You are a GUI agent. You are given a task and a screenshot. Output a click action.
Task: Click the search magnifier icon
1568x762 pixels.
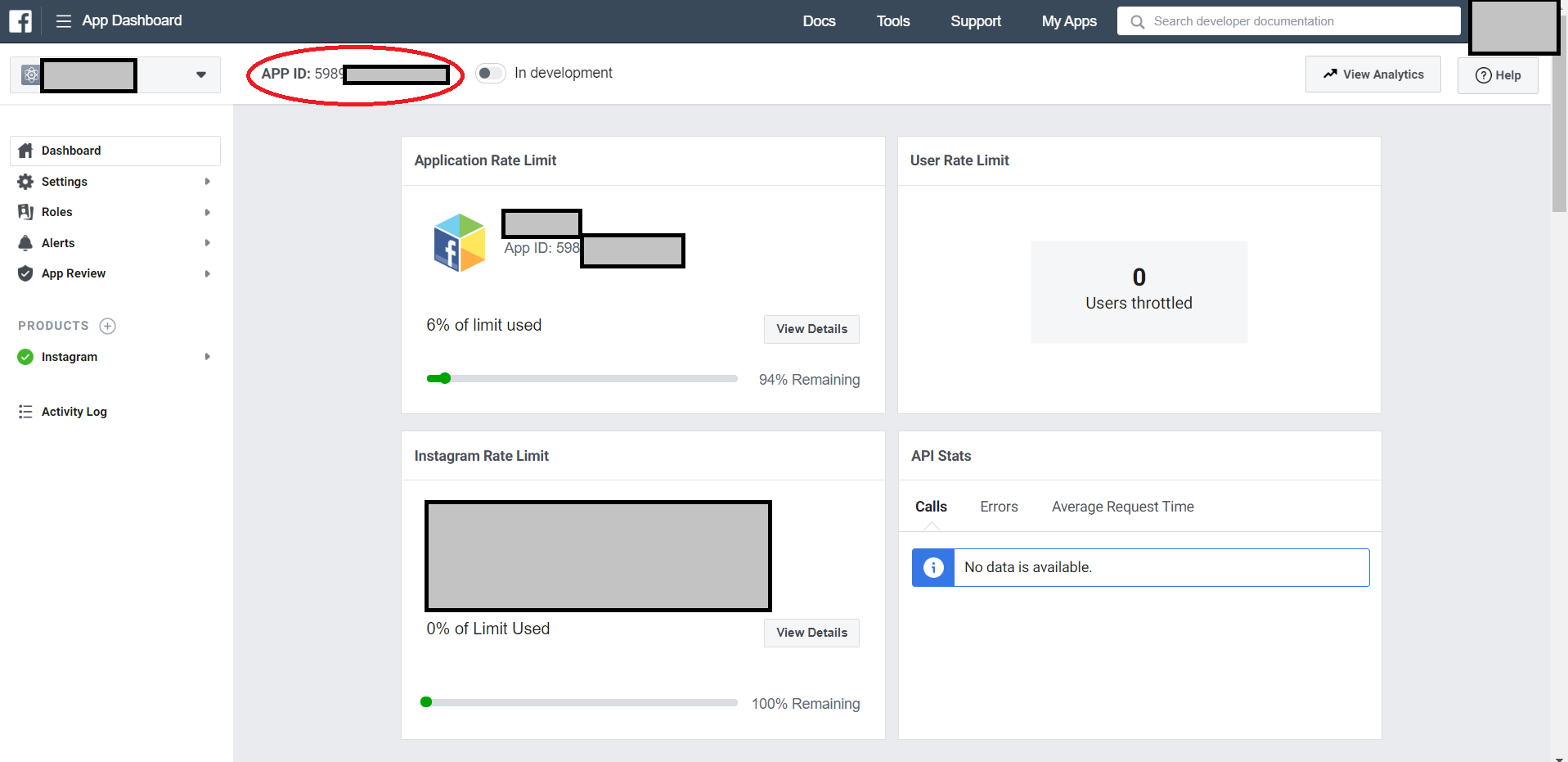click(1137, 22)
